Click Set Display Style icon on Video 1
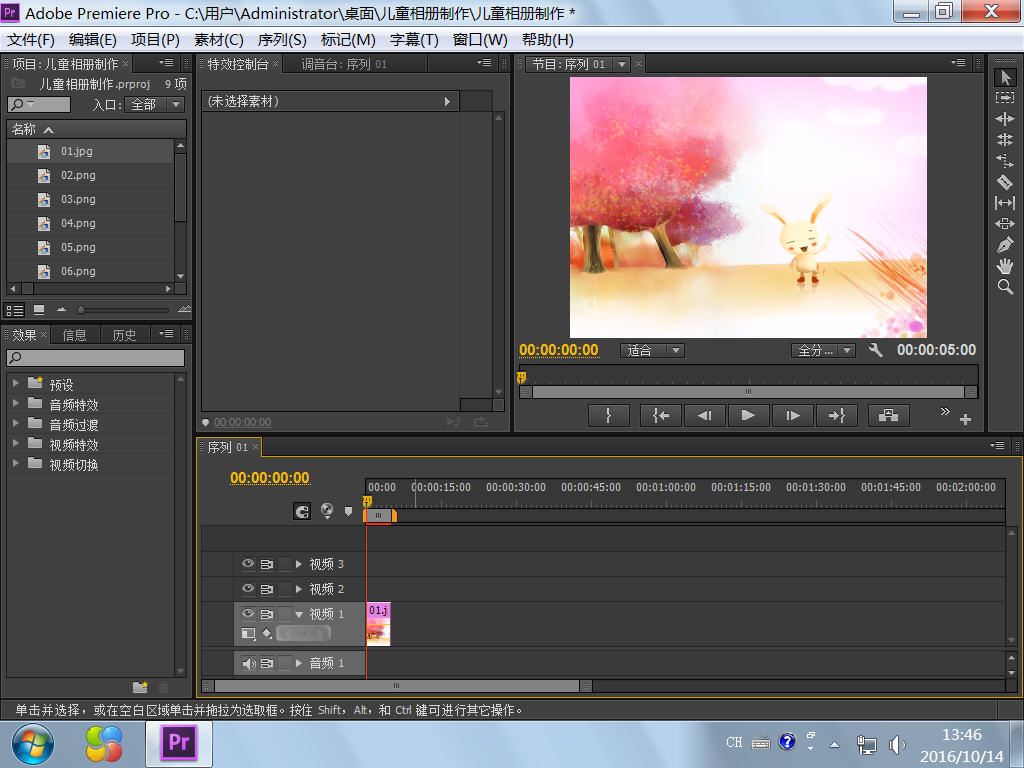This screenshot has width=1024, height=768. point(248,633)
